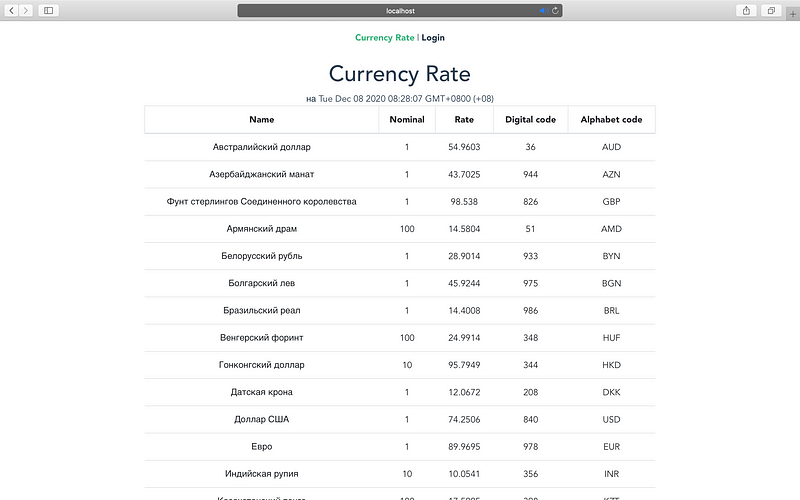The image size is (800, 500).
Task: Click the Name column header
Action: click(x=261, y=119)
